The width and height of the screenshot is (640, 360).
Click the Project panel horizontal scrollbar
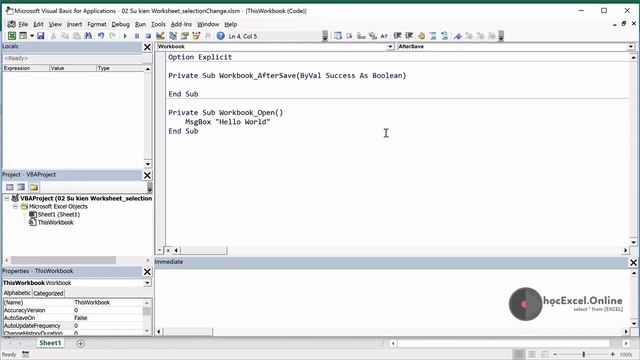(63, 260)
